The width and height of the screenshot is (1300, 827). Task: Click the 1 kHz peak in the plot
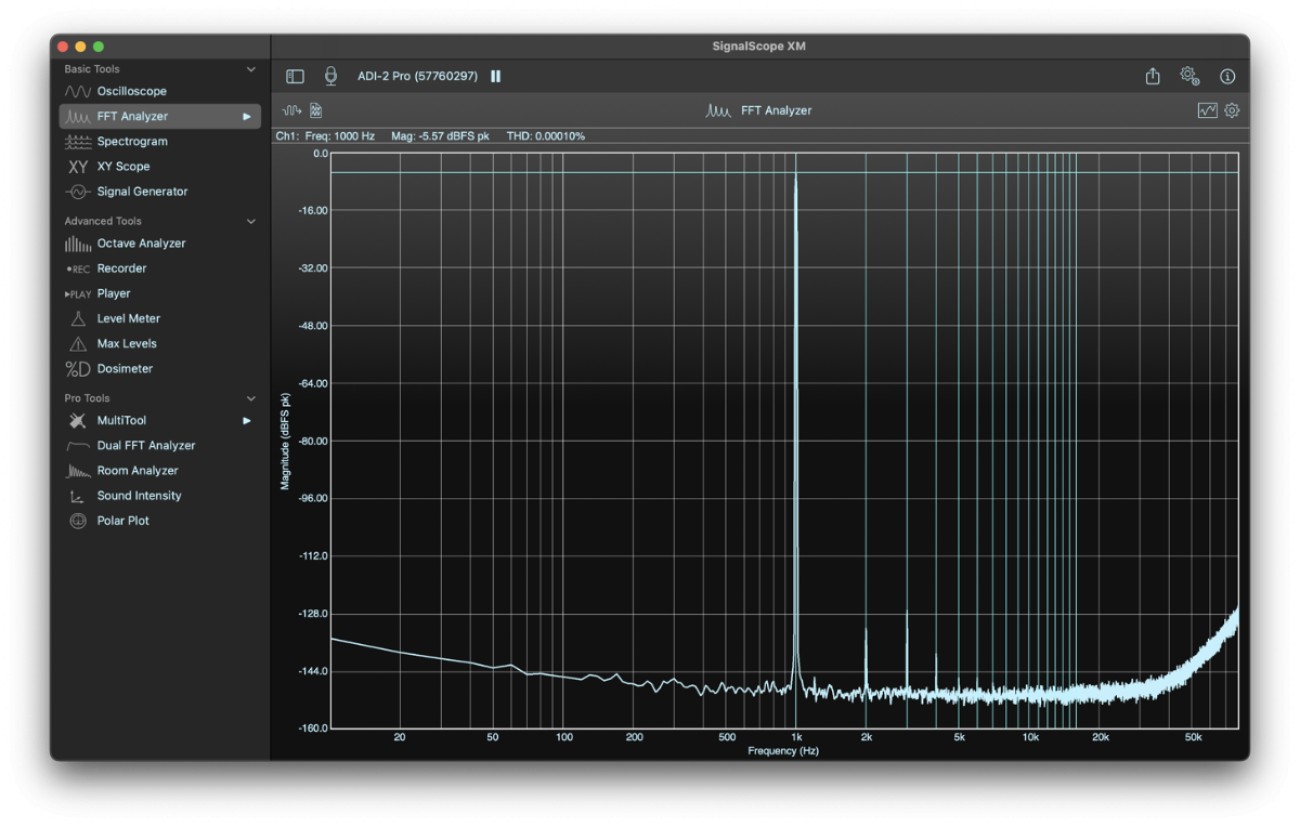coord(796,178)
